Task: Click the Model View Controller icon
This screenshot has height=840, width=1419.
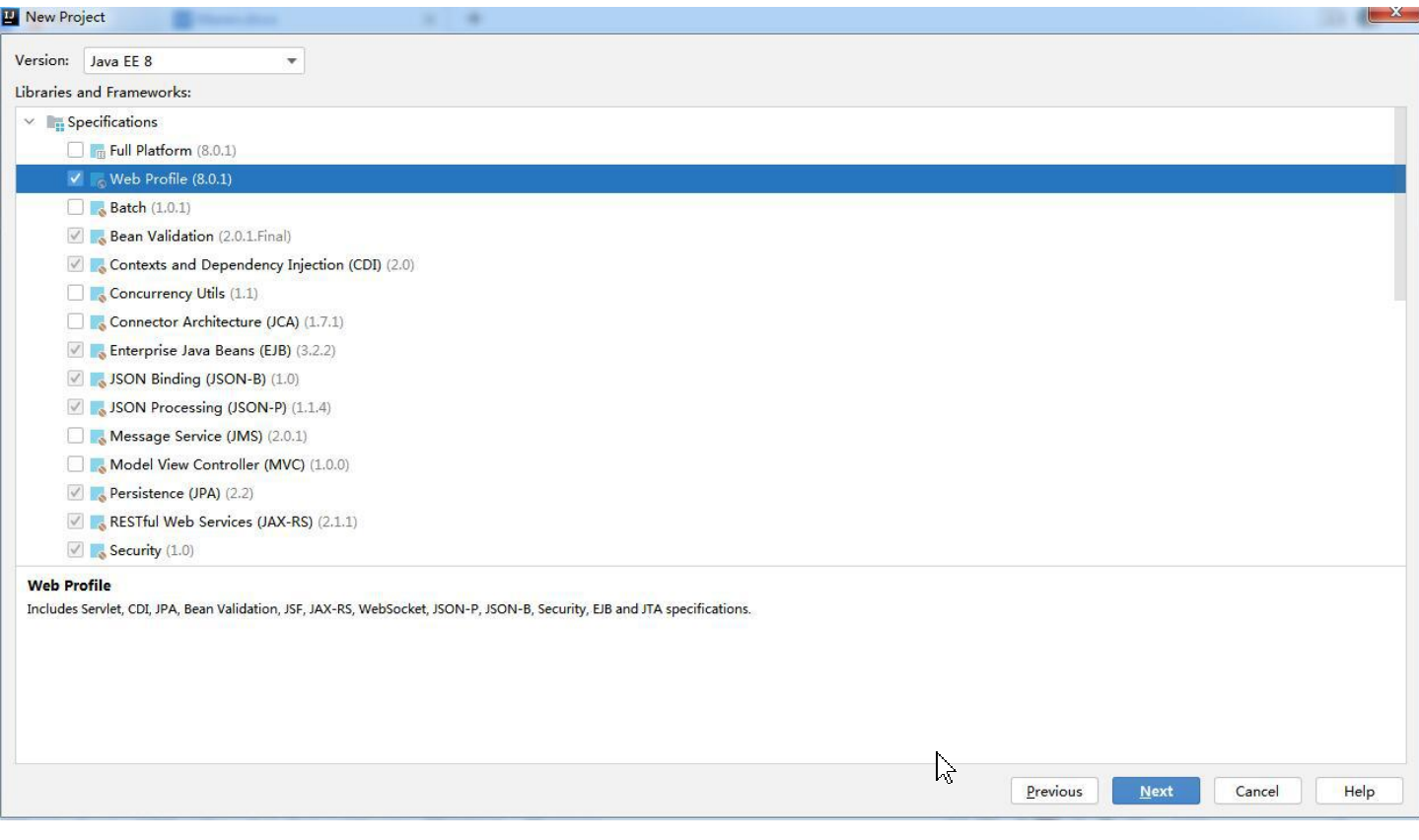Action: pyautogui.click(x=98, y=465)
